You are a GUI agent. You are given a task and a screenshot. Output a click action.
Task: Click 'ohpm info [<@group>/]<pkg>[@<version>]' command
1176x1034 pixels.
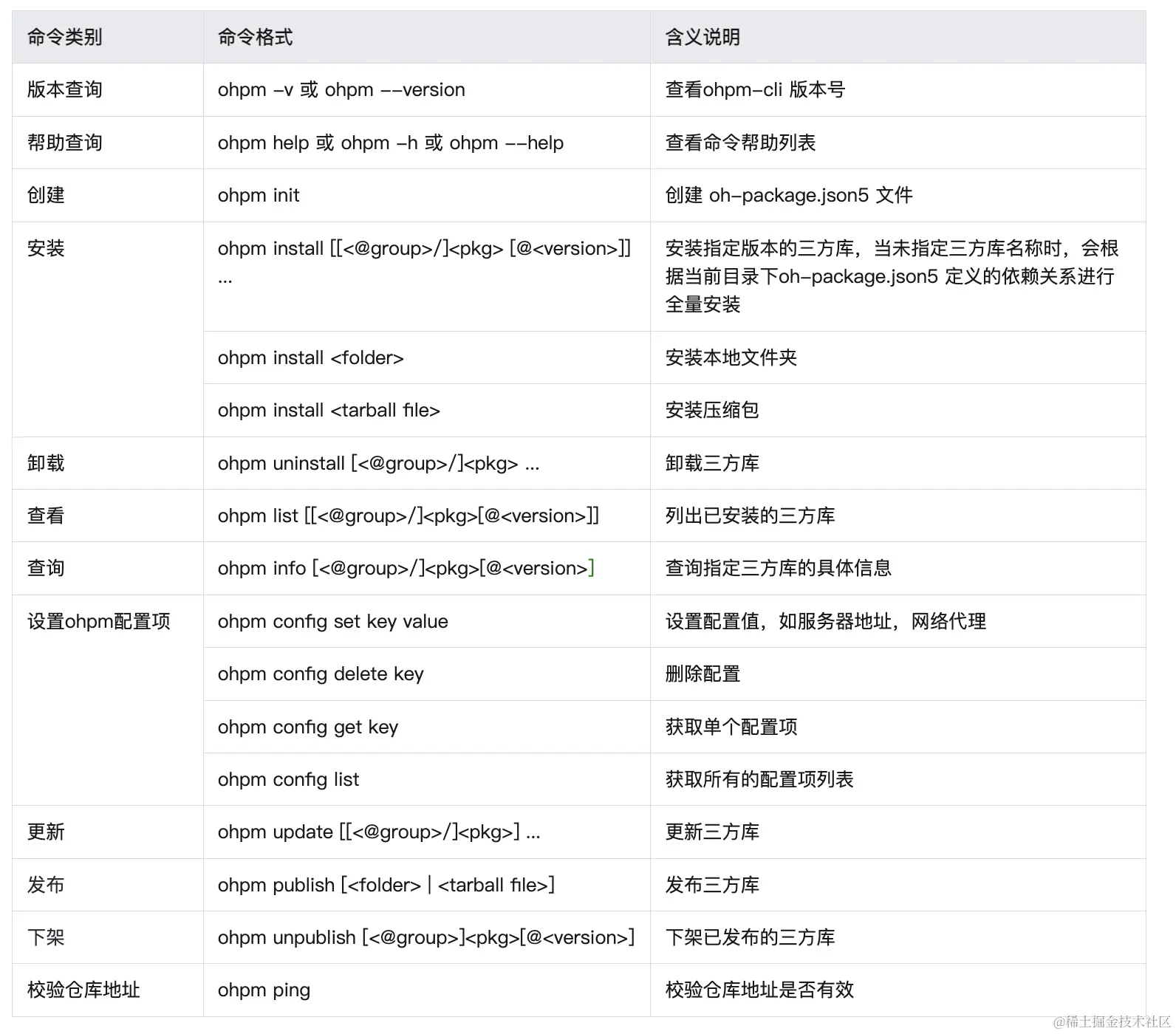pyautogui.click(x=406, y=568)
